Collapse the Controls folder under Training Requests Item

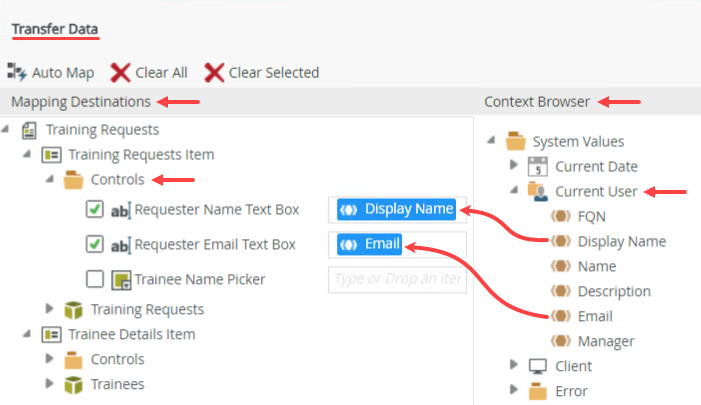click(x=50, y=179)
